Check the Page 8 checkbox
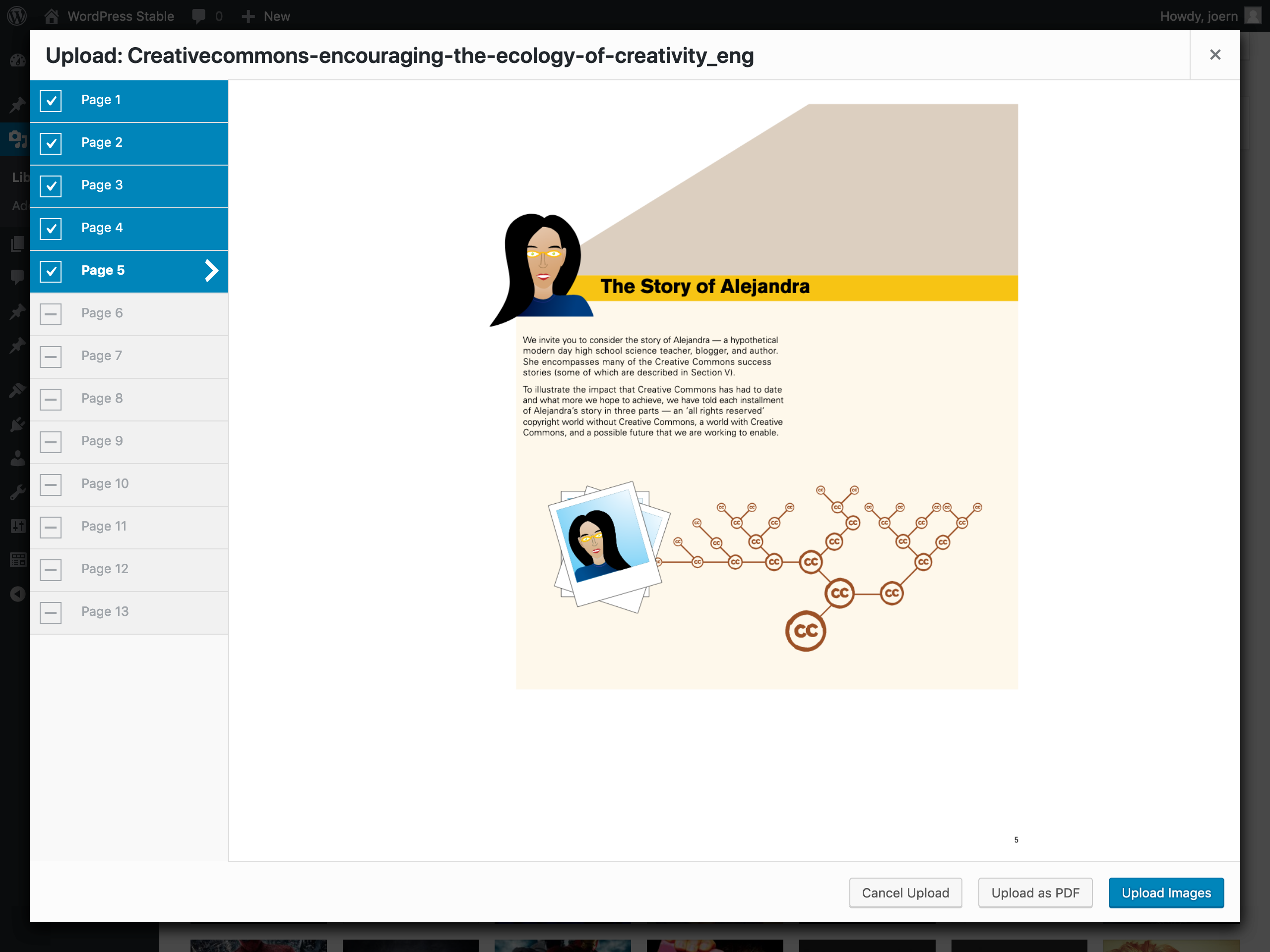 [51, 399]
